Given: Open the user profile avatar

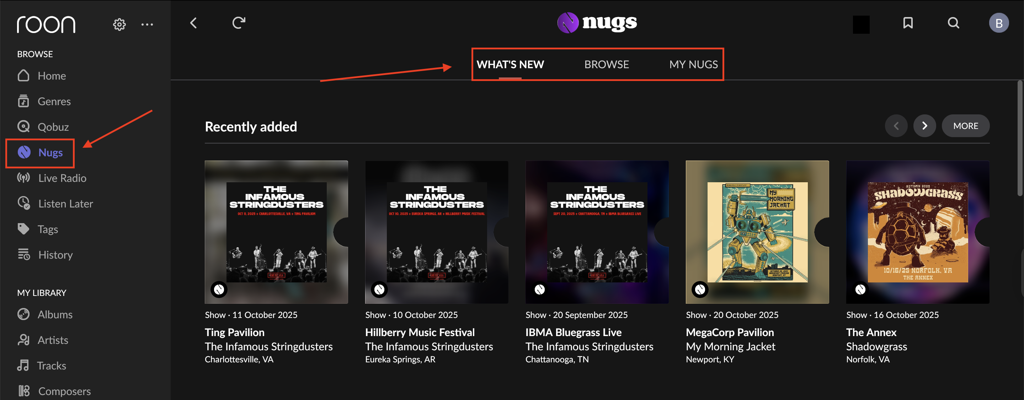Looking at the screenshot, I should (x=998, y=23).
